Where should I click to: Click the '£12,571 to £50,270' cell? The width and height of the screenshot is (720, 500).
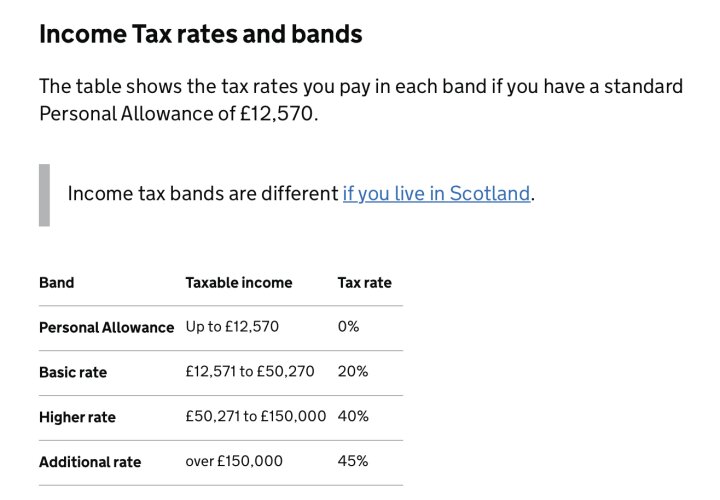pyautogui.click(x=250, y=371)
